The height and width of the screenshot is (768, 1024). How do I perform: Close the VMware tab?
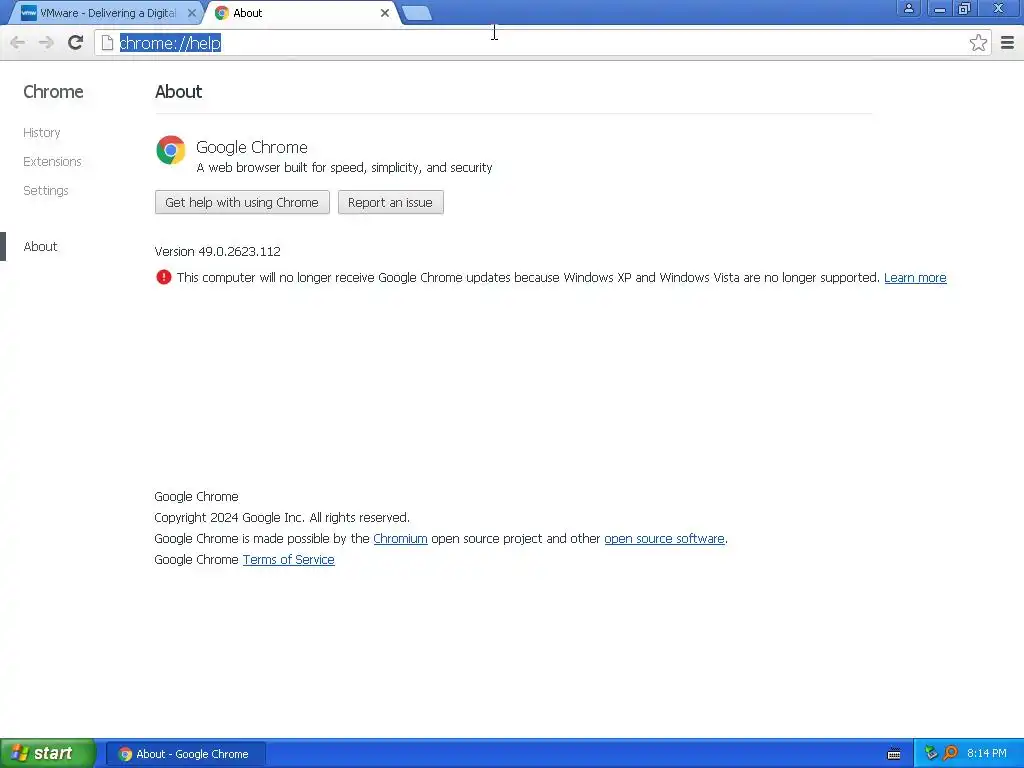(x=191, y=13)
